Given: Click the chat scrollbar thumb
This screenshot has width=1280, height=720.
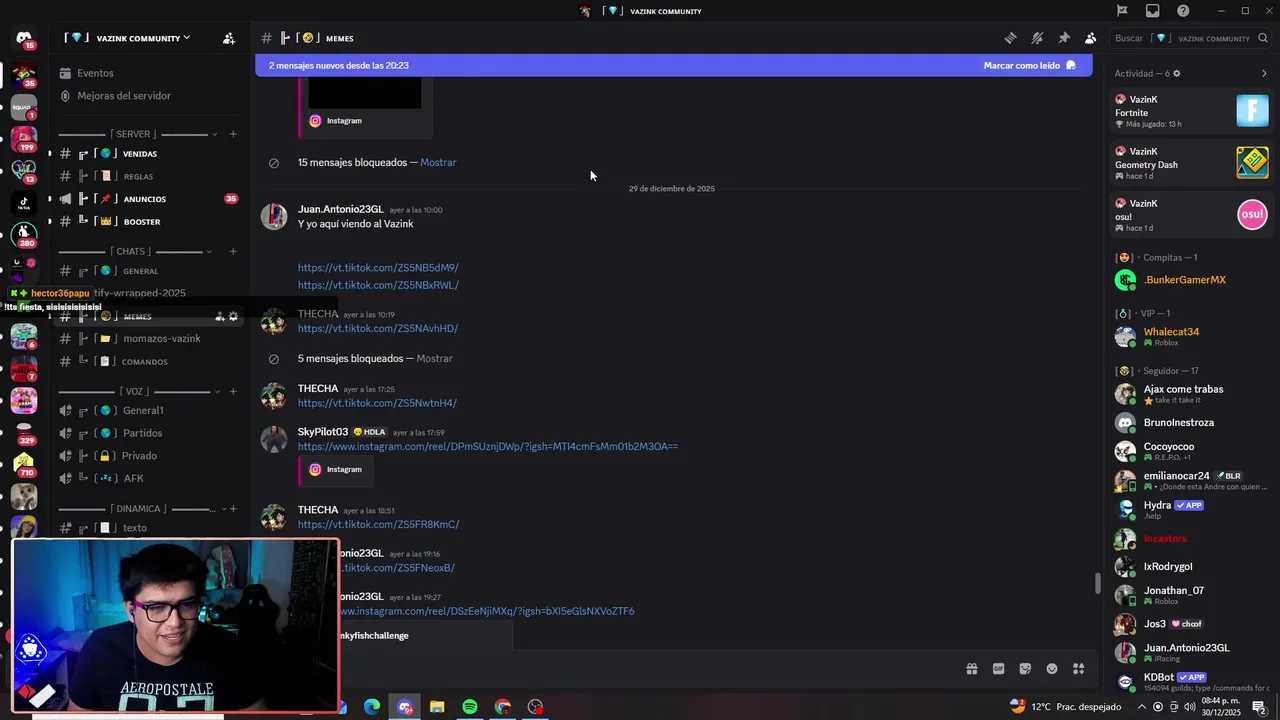Looking at the screenshot, I should [x=1097, y=583].
